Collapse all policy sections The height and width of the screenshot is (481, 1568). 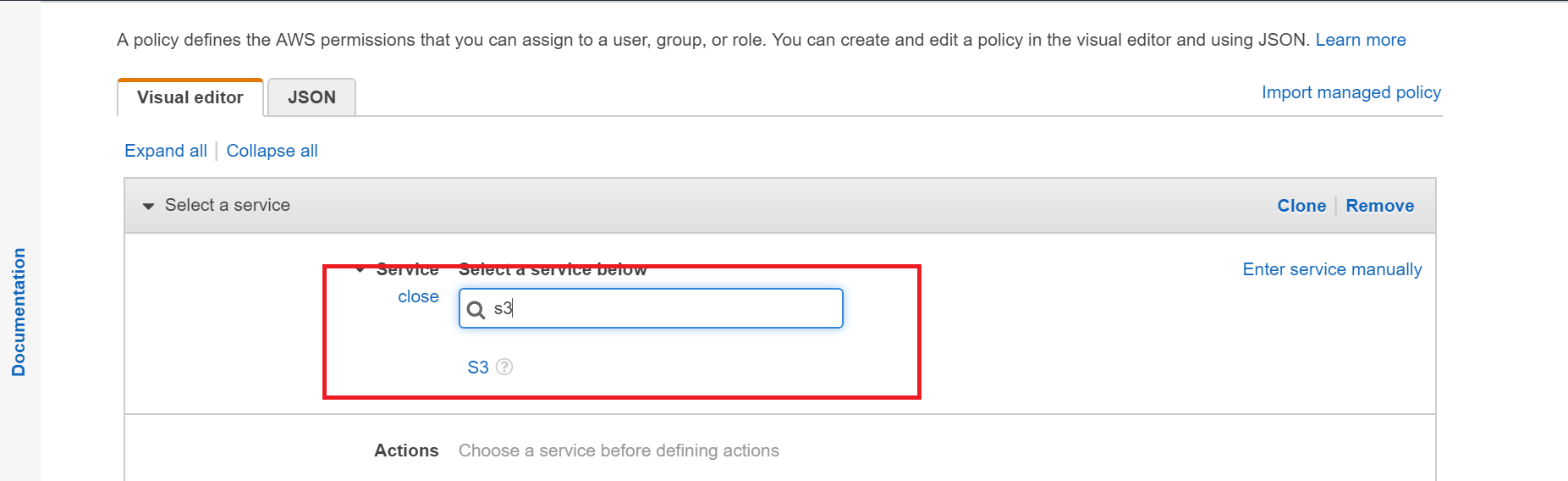click(x=272, y=151)
